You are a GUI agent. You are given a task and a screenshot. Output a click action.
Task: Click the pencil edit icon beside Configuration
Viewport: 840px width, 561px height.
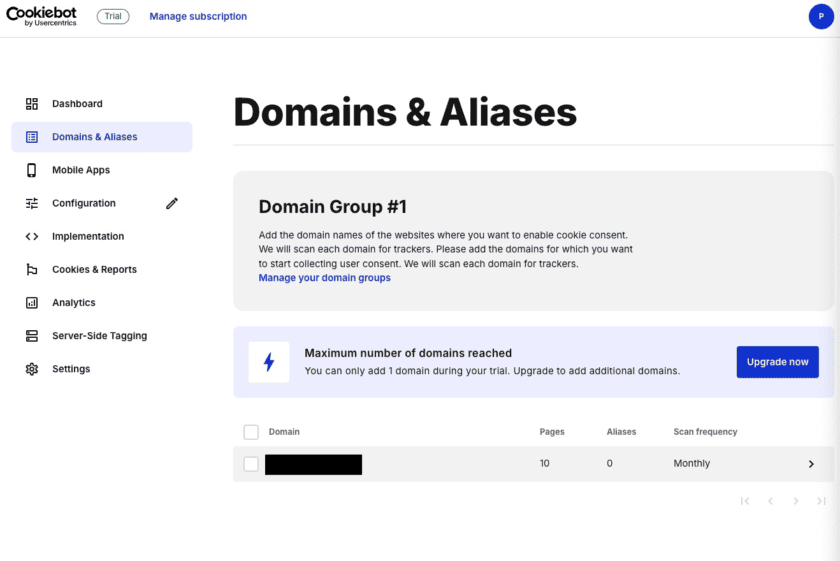tap(172, 203)
